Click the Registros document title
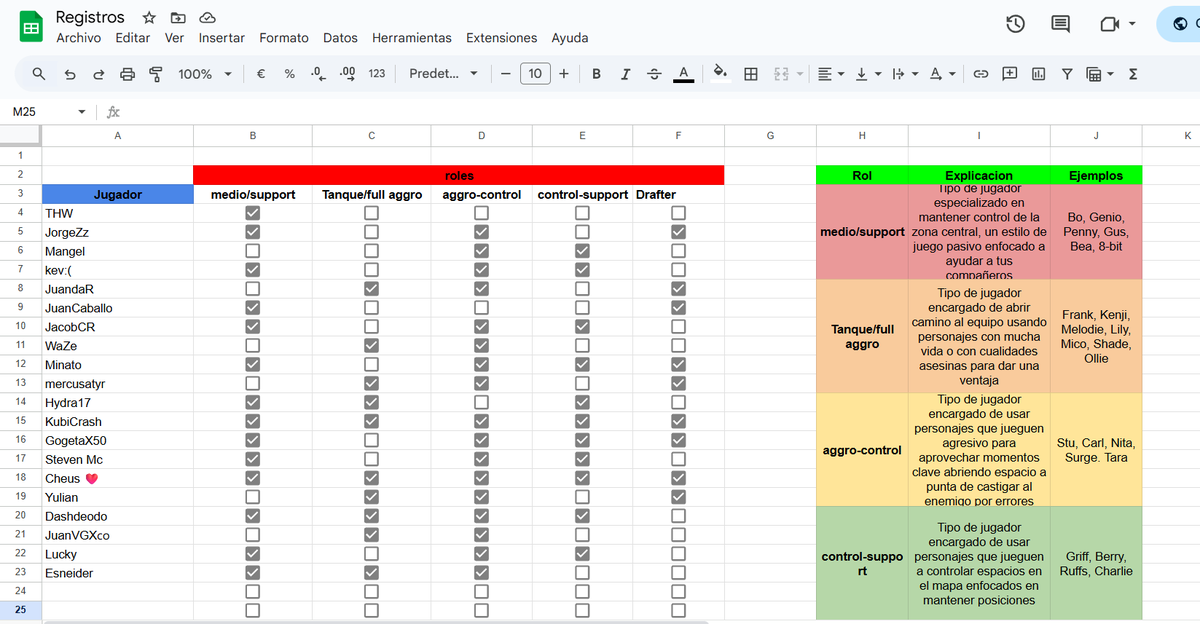The image size is (1200, 624). coord(90,17)
